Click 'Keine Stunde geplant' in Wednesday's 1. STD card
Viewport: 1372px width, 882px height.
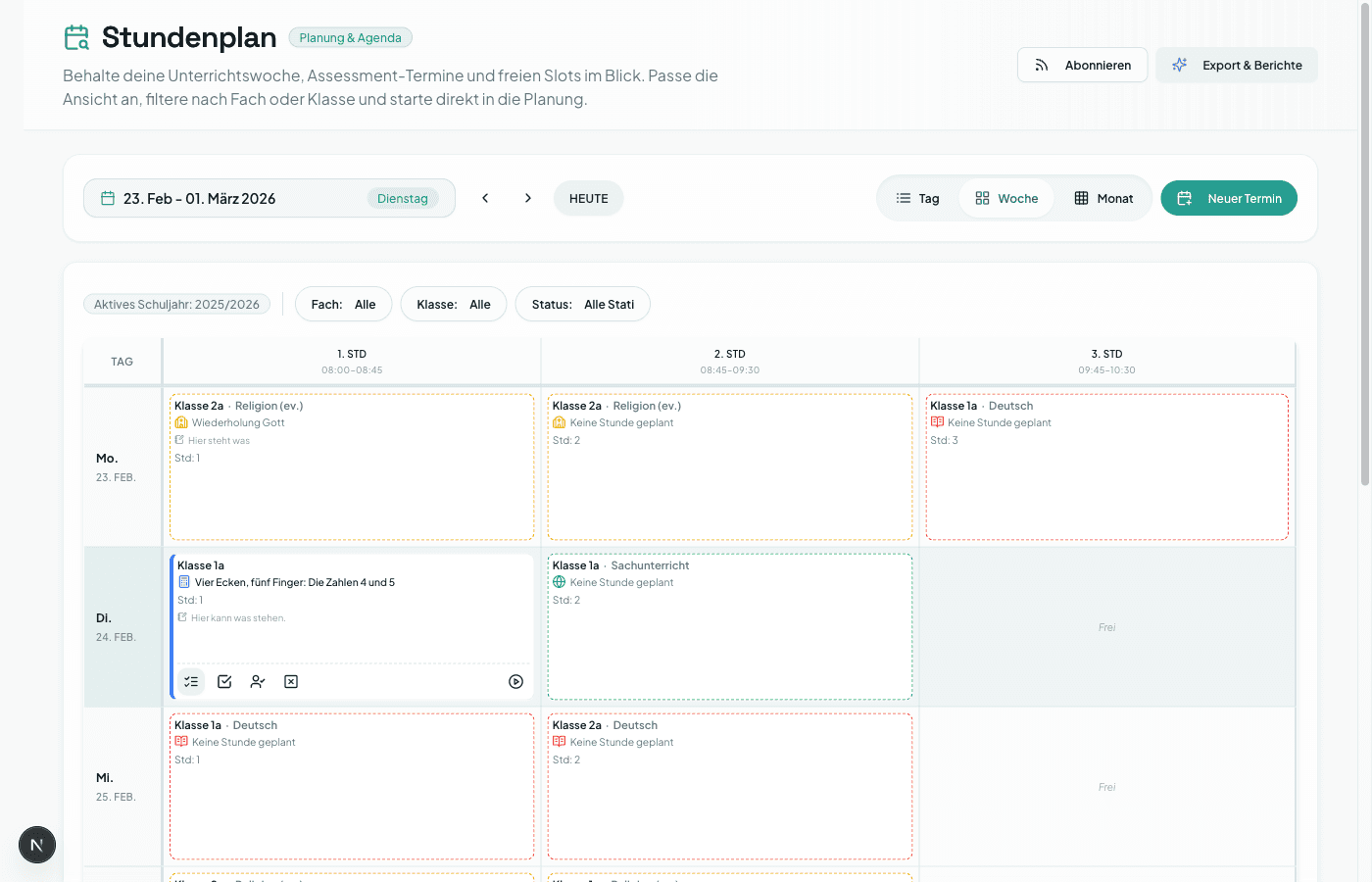tap(244, 743)
